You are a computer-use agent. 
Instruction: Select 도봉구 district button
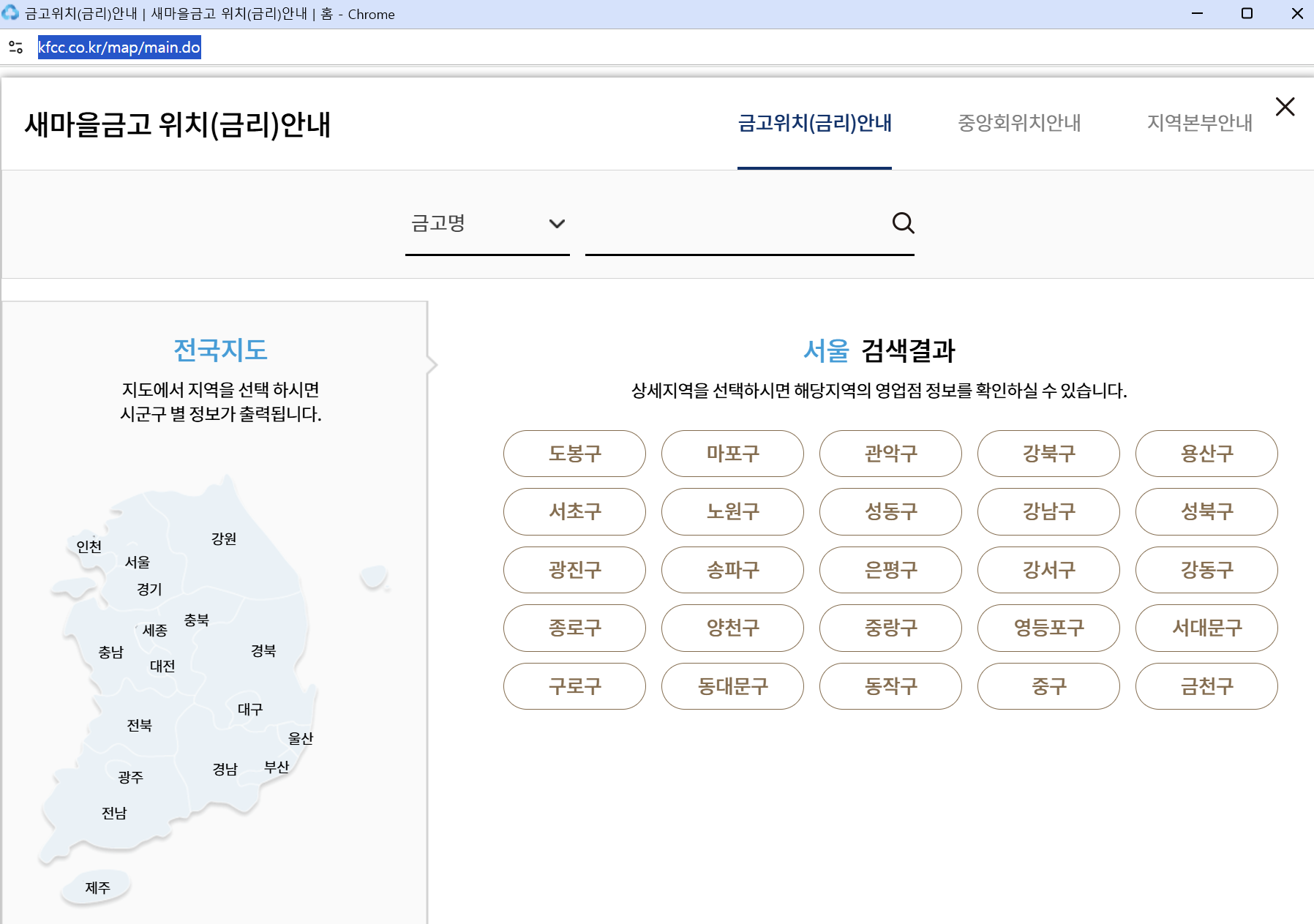574,454
